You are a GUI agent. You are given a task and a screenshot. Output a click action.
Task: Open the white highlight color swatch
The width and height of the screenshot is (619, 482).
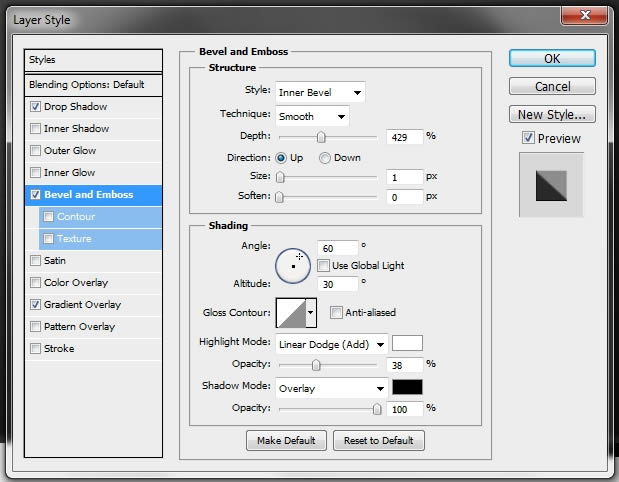click(407, 343)
